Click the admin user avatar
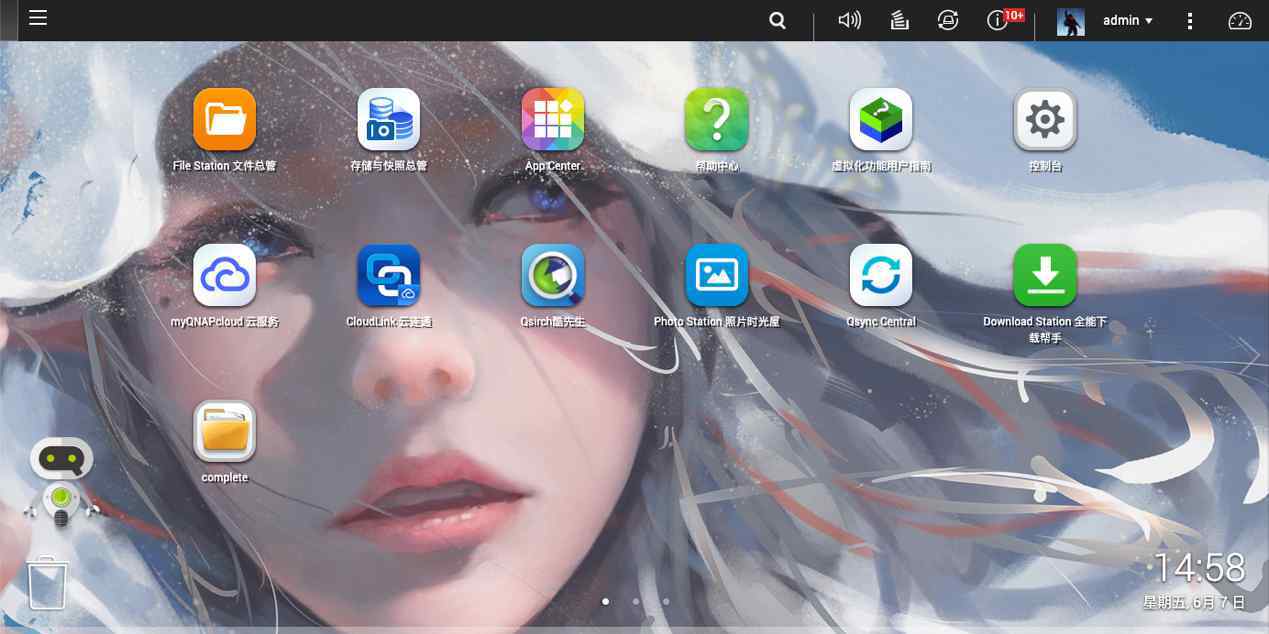This screenshot has width=1269, height=634. point(1071,21)
